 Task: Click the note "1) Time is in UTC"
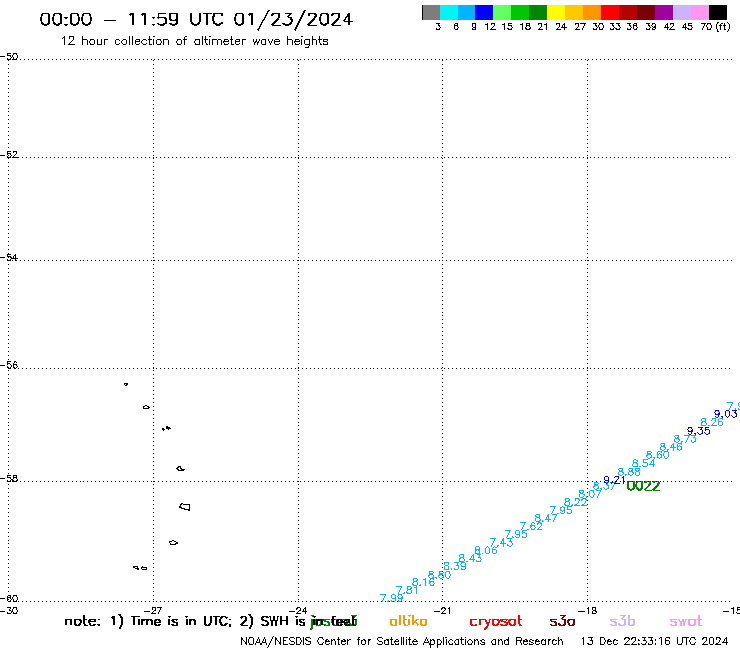coord(171,621)
